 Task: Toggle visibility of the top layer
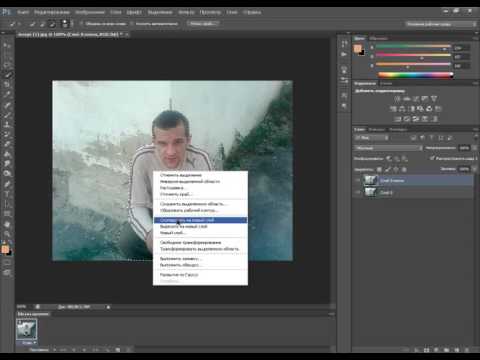point(358,181)
